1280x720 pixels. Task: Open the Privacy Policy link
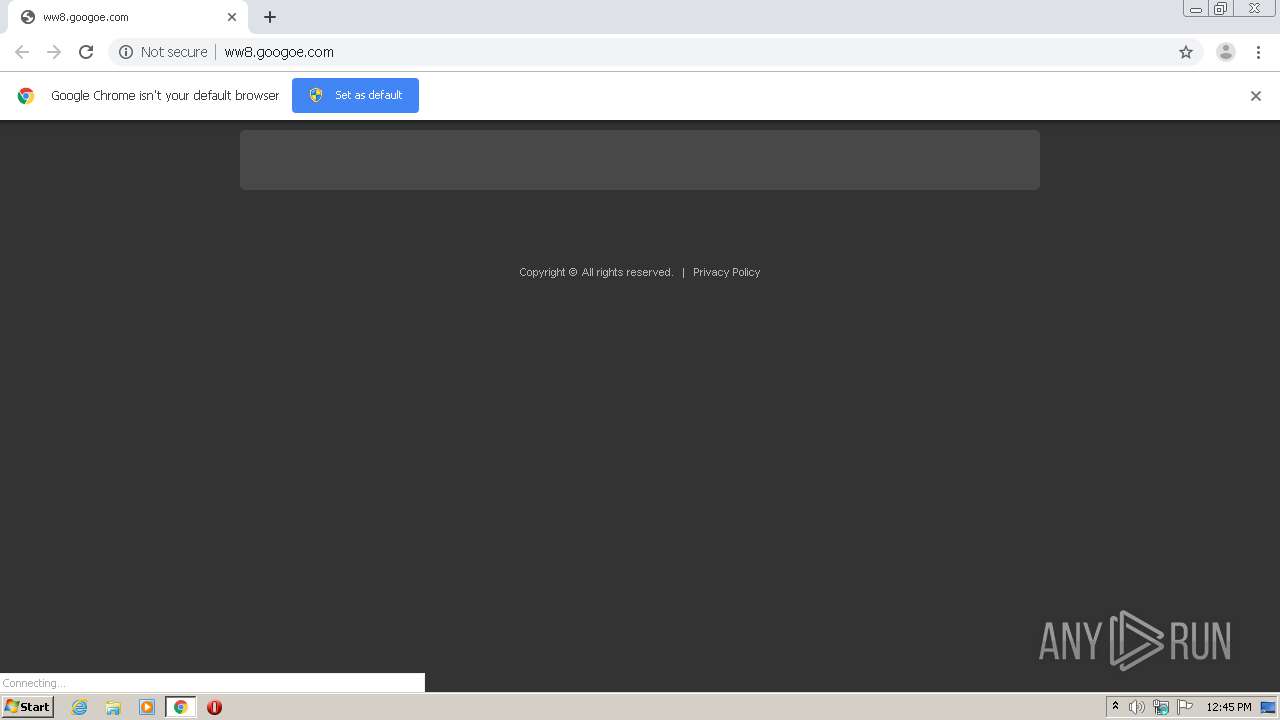(726, 272)
